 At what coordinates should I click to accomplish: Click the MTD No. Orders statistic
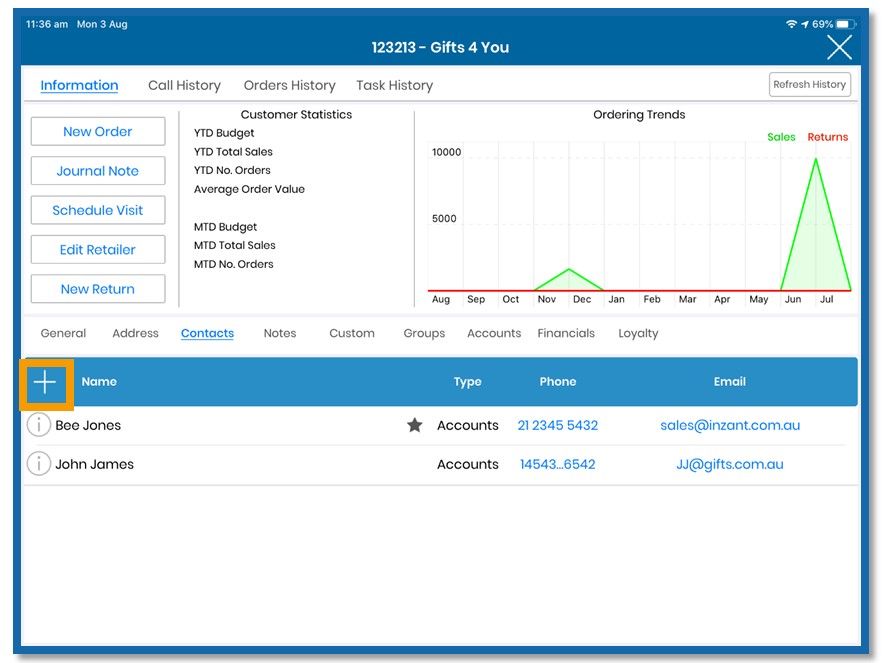pyautogui.click(x=234, y=264)
